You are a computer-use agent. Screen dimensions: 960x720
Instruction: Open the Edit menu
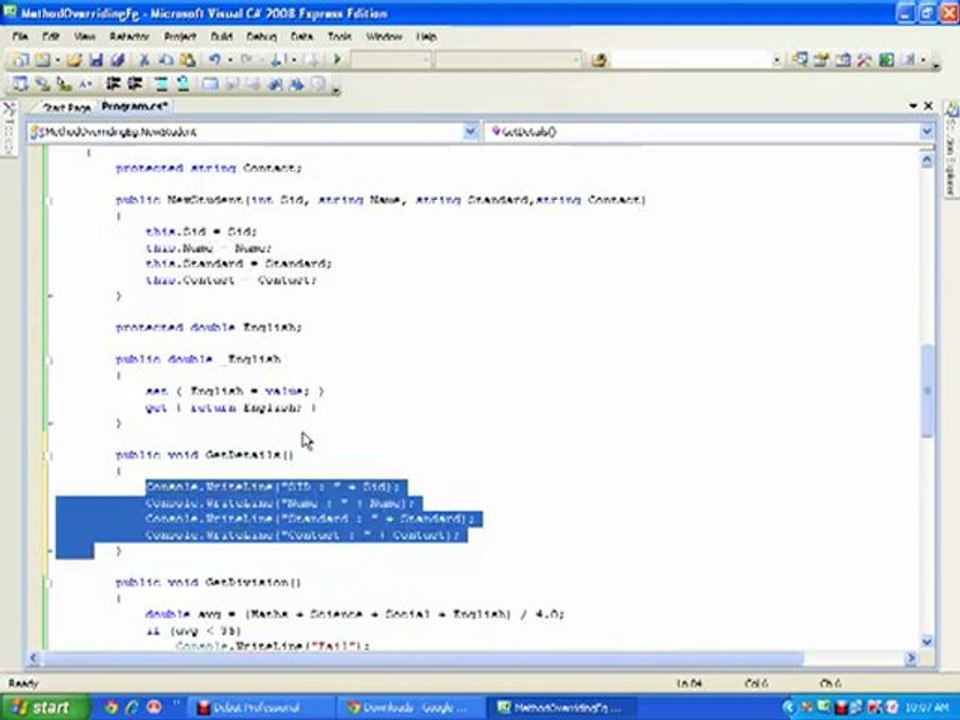[50, 37]
